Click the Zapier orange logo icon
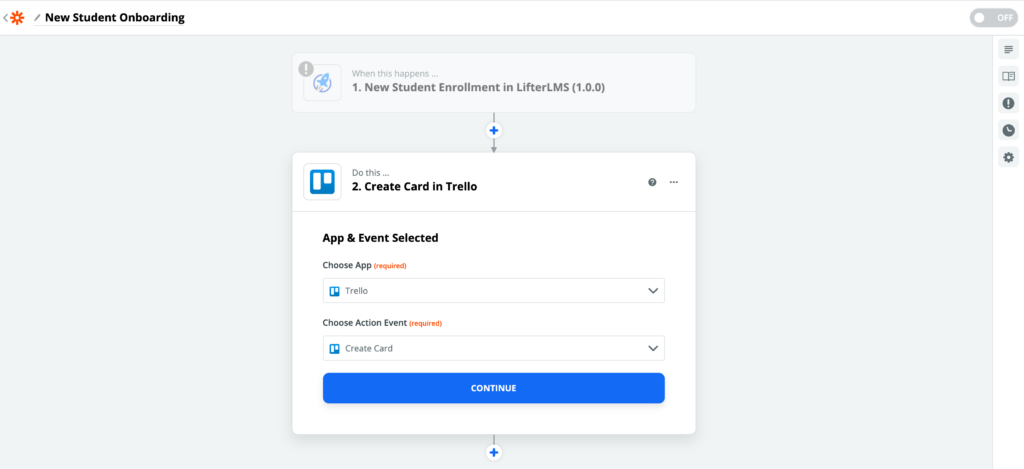 tap(17, 18)
